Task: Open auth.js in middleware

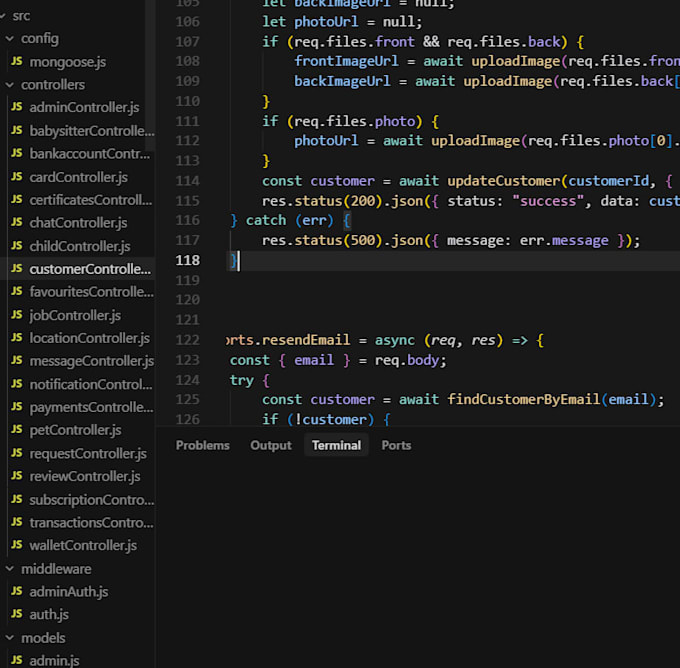Action: coord(49,615)
